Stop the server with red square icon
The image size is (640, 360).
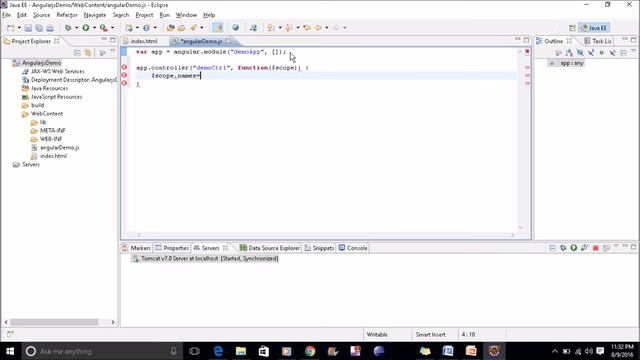(596, 248)
